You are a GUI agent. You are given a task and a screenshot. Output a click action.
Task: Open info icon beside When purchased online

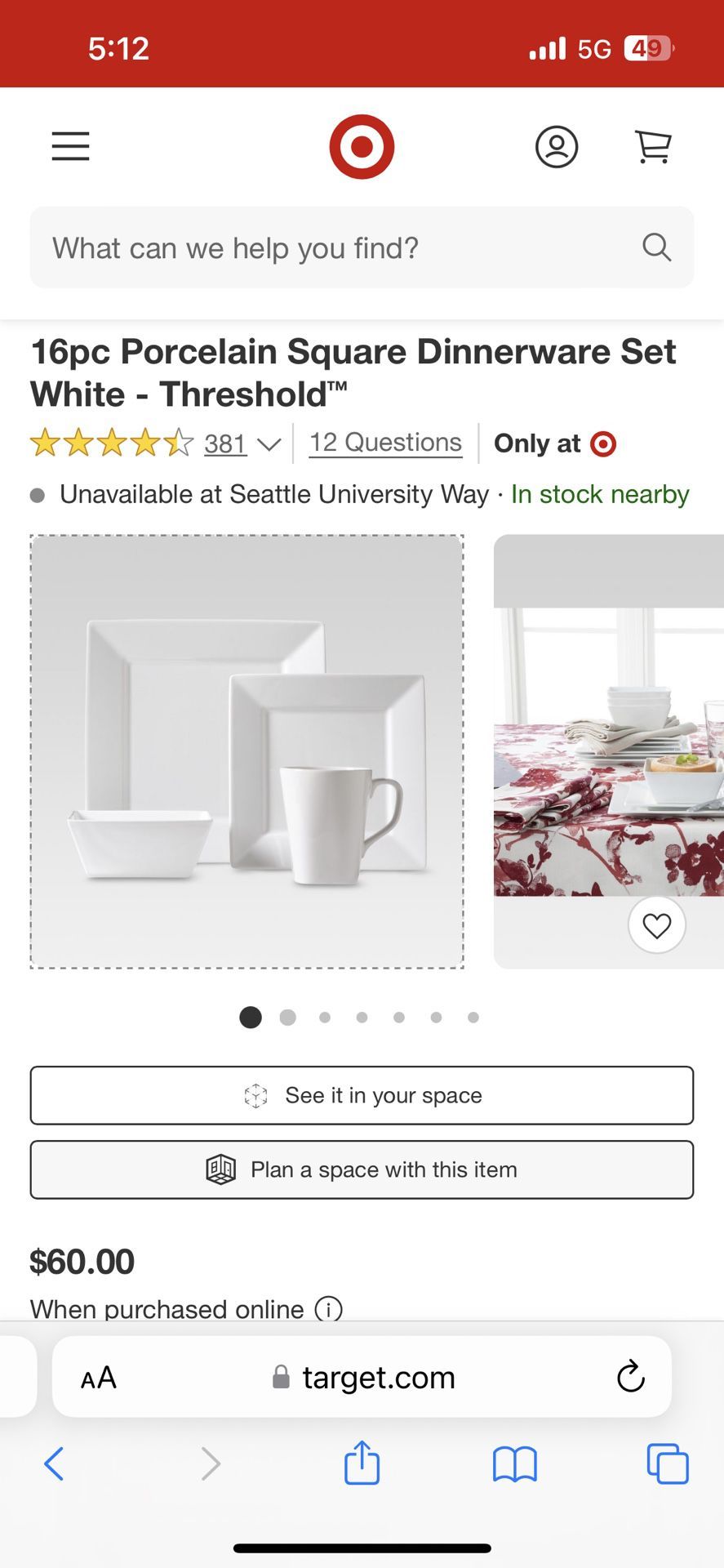coord(328,1309)
